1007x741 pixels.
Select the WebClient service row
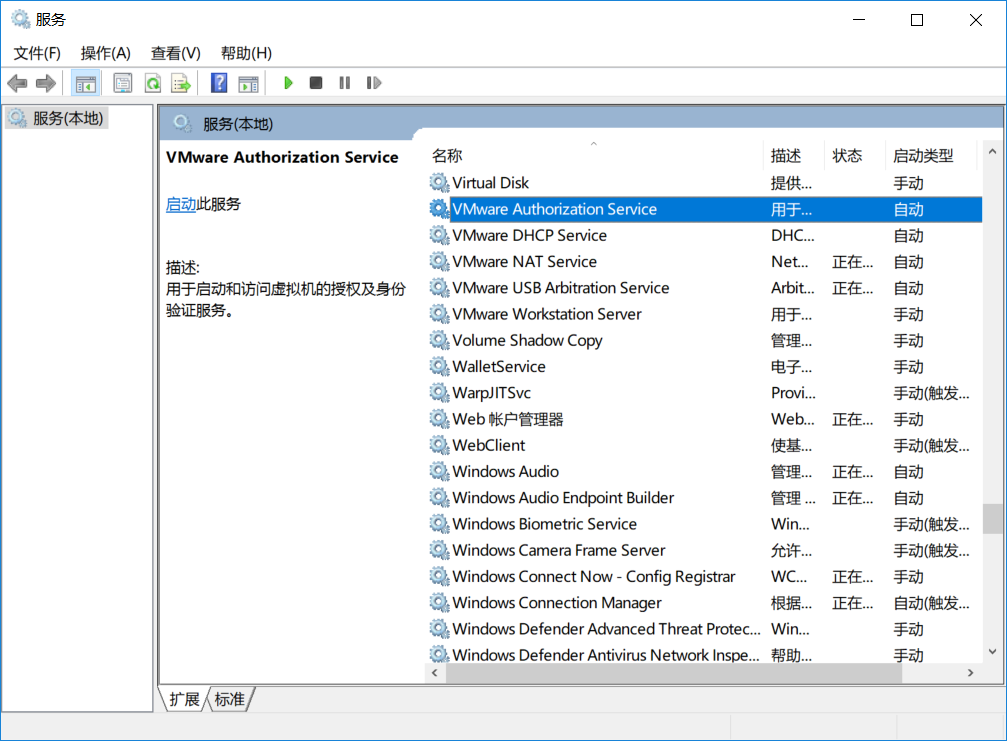[x=705, y=446]
